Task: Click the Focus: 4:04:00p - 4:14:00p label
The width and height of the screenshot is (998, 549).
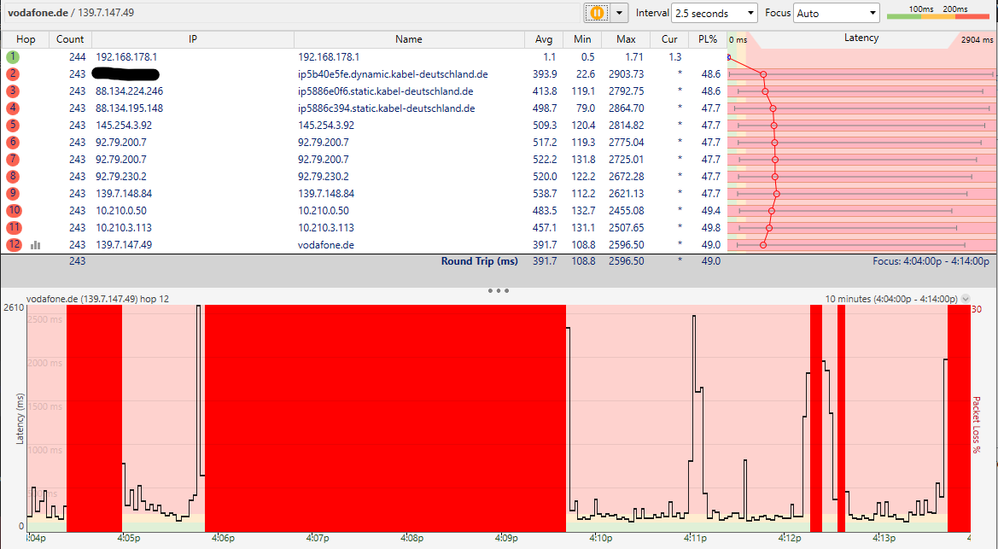Action: (931, 261)
